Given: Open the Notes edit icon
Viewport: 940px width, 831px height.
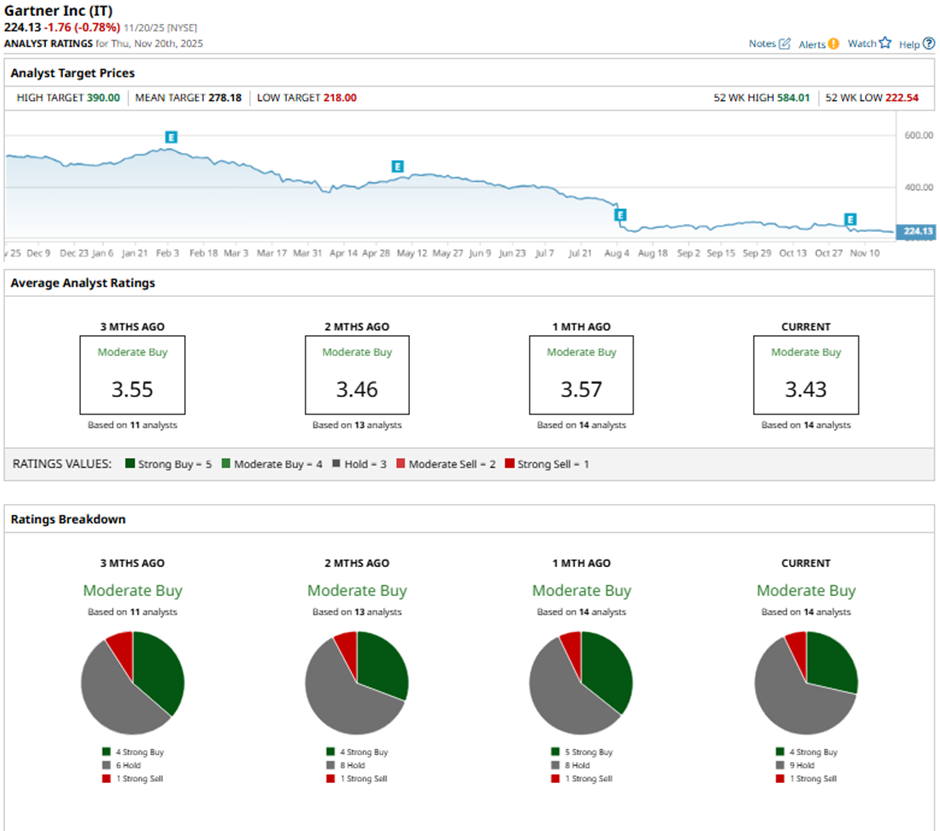Looking at the screenshot, I should click(784, 44).
